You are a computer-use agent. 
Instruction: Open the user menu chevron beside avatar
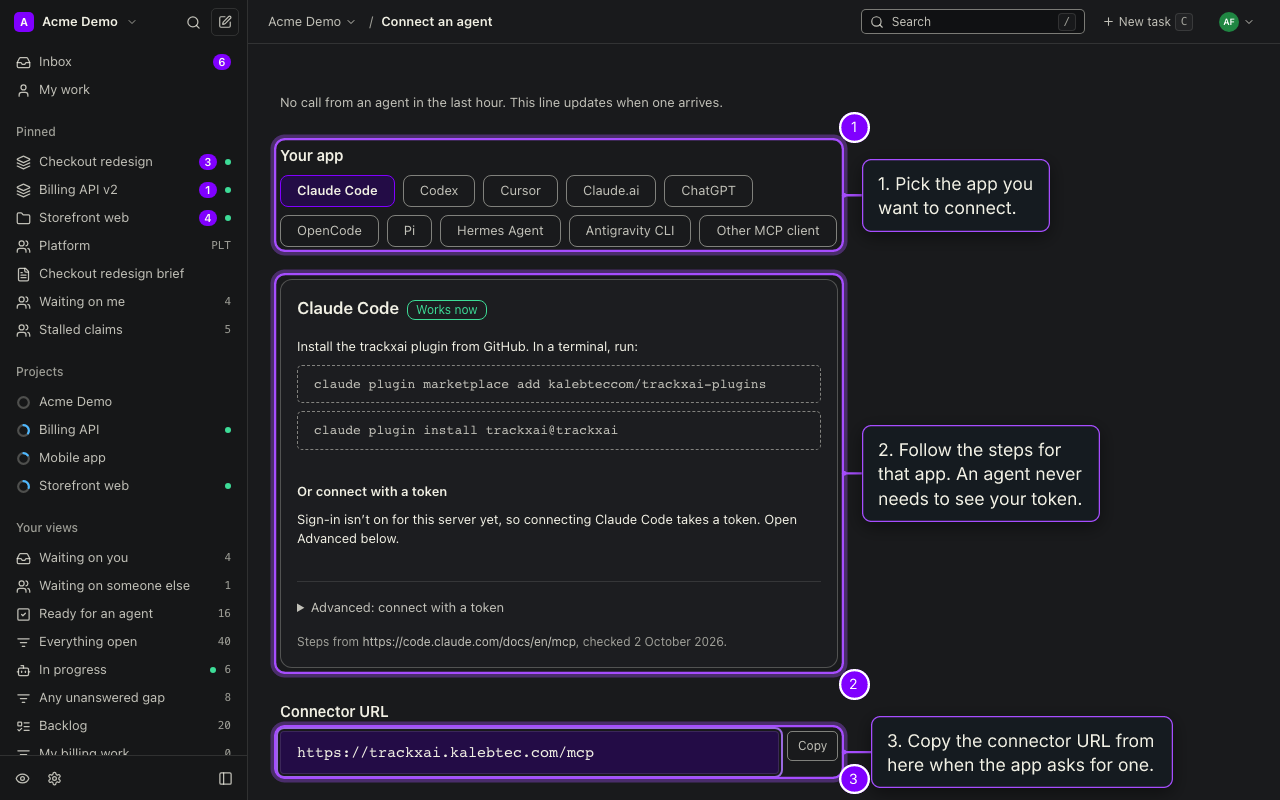tap(1249, 22)
